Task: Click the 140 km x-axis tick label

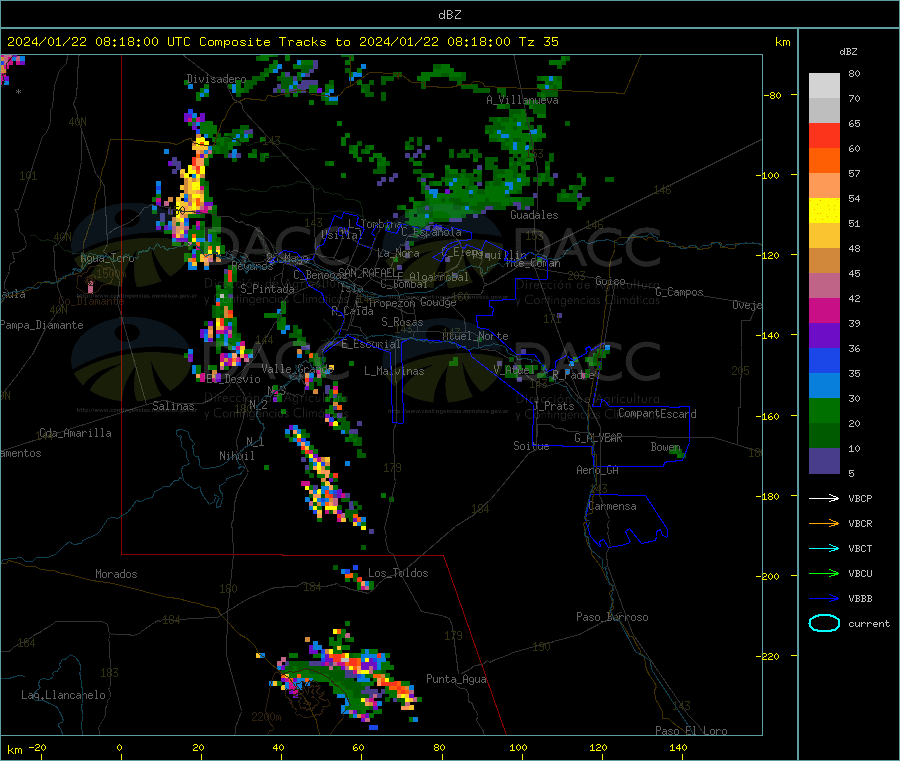Action: [x=678, y=747]
